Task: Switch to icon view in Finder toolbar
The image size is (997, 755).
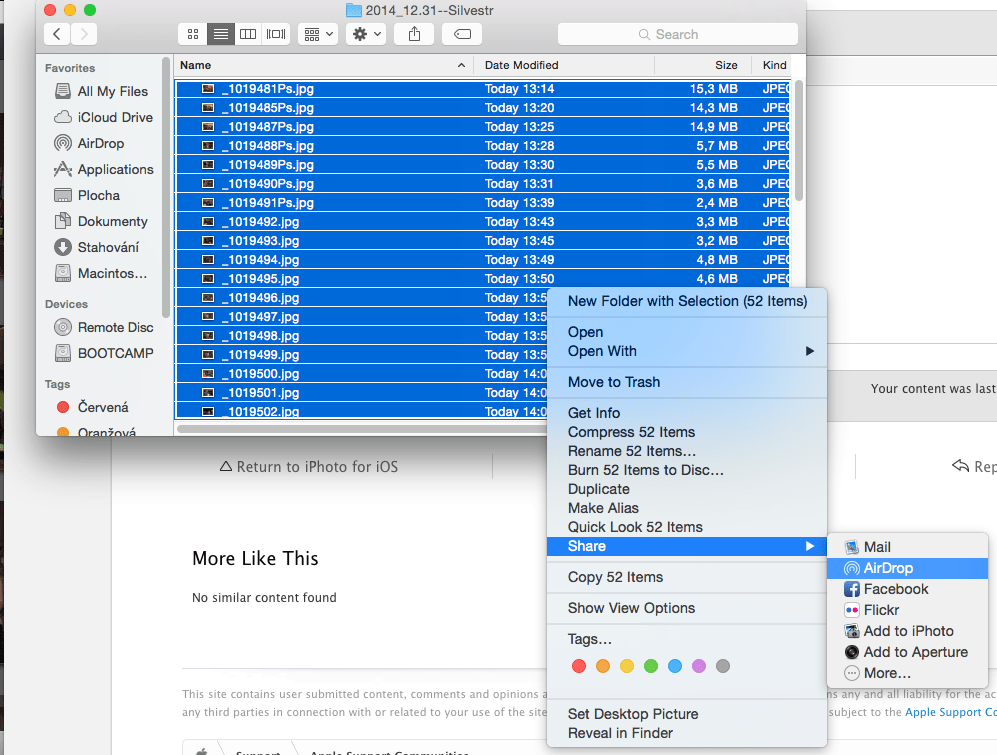Action: pos(192,34)
